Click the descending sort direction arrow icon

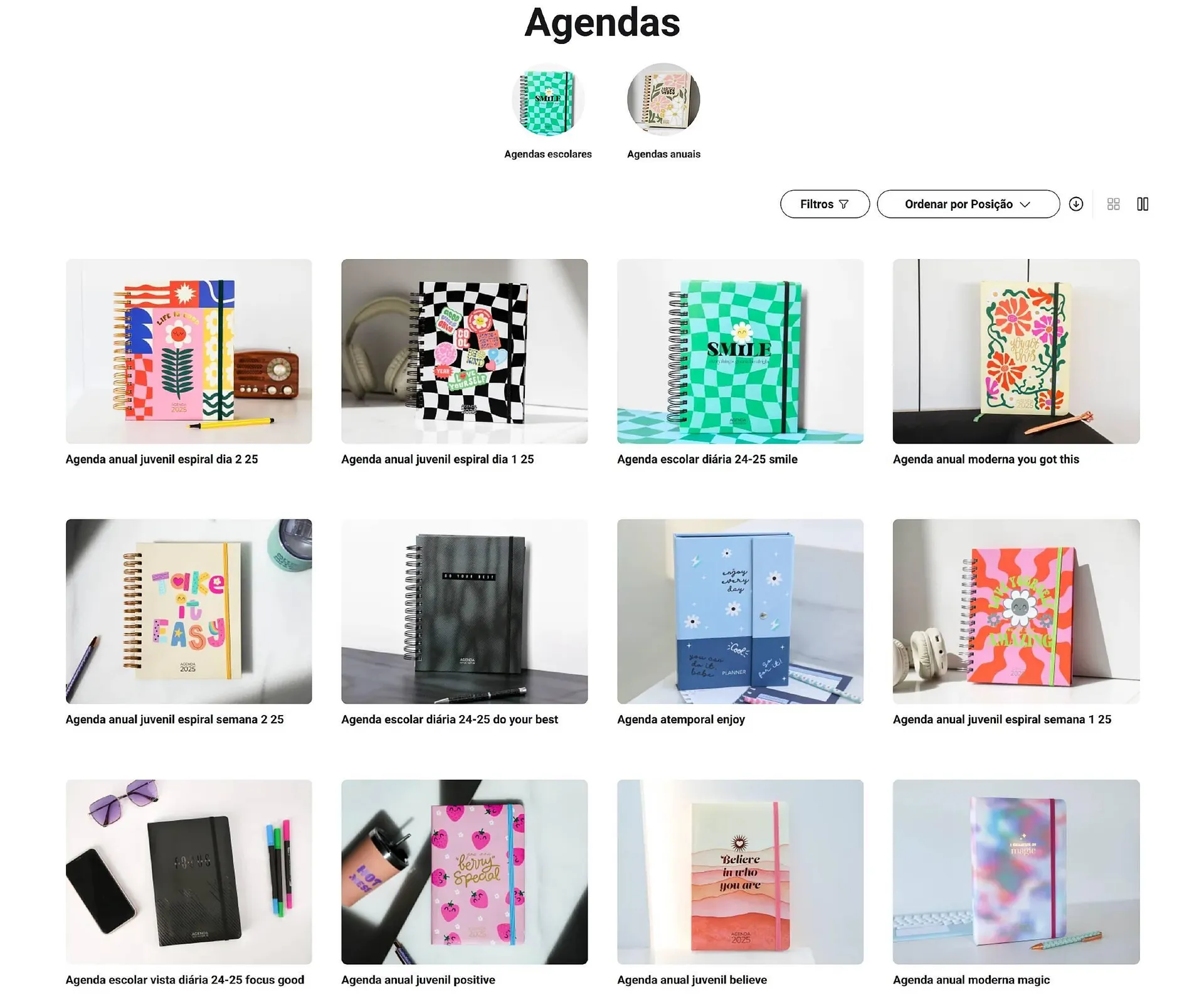coord(1076,204)
